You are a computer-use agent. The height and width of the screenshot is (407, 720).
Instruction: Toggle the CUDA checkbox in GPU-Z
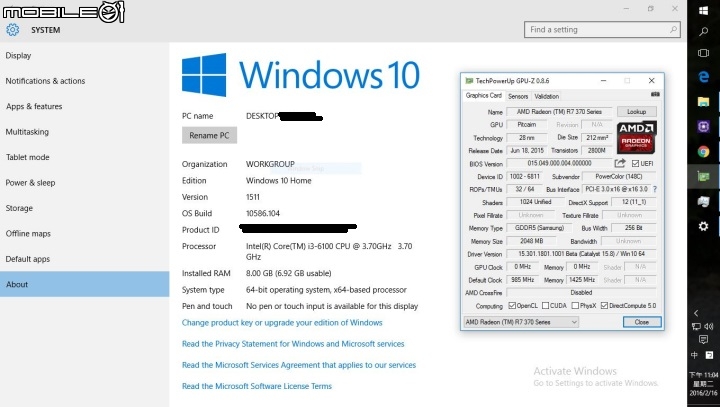[546, 305]
